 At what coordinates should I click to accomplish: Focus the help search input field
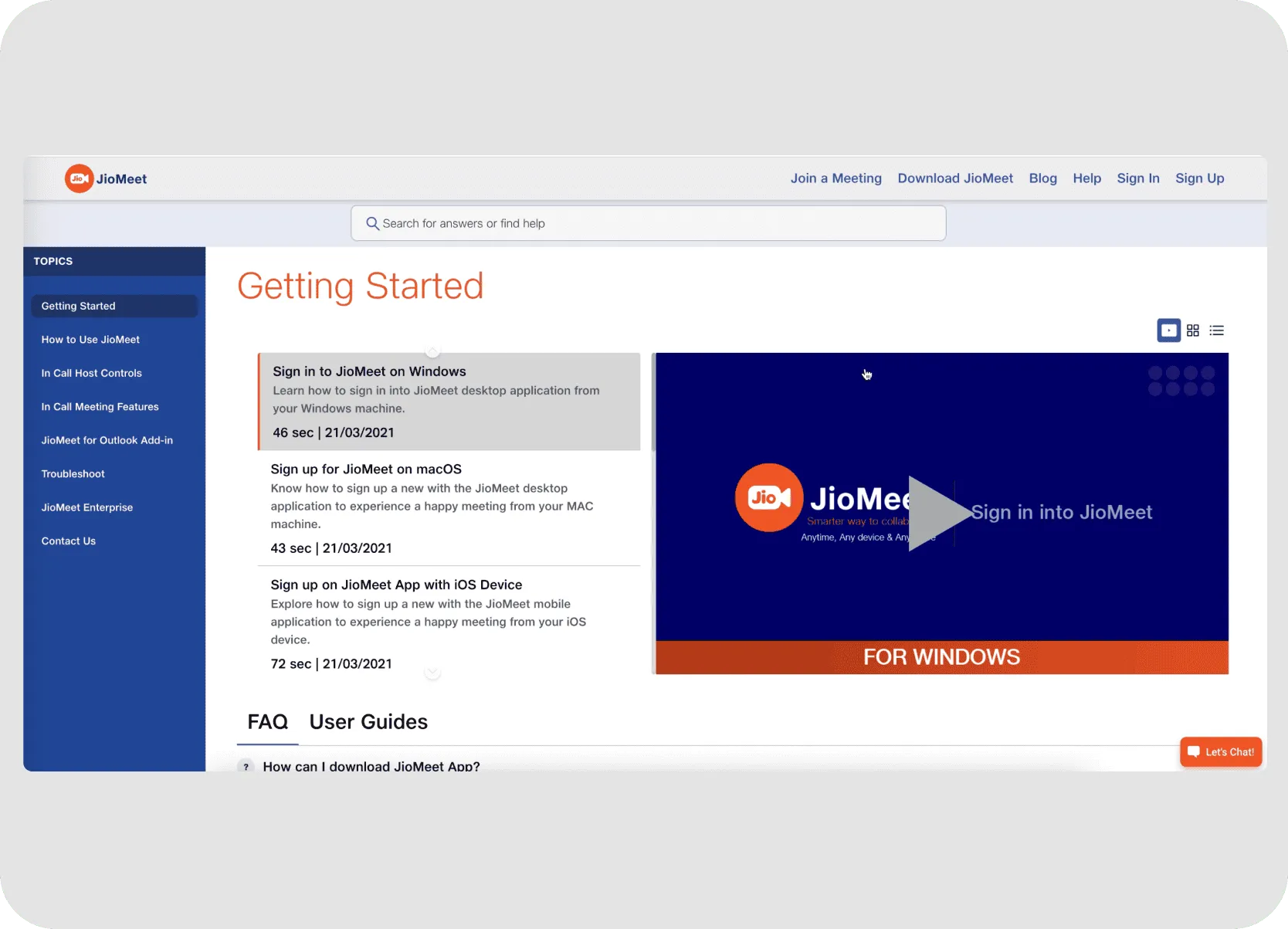(656, 223)
